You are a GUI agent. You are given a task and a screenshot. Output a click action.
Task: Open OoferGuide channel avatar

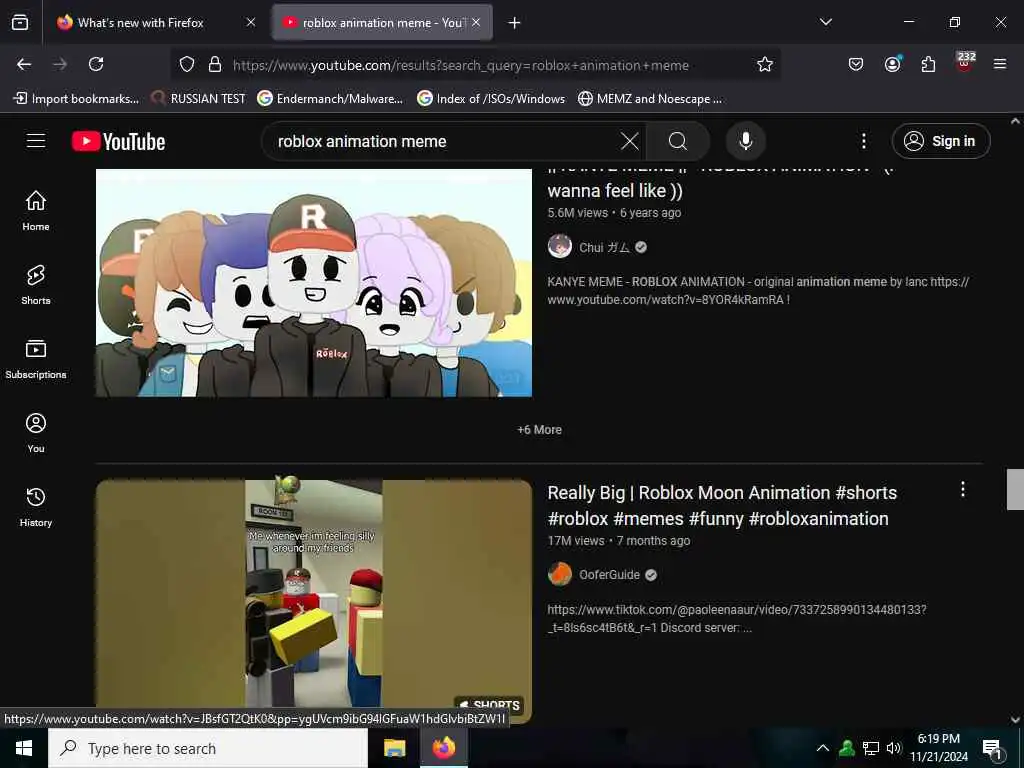click(560, 575)
